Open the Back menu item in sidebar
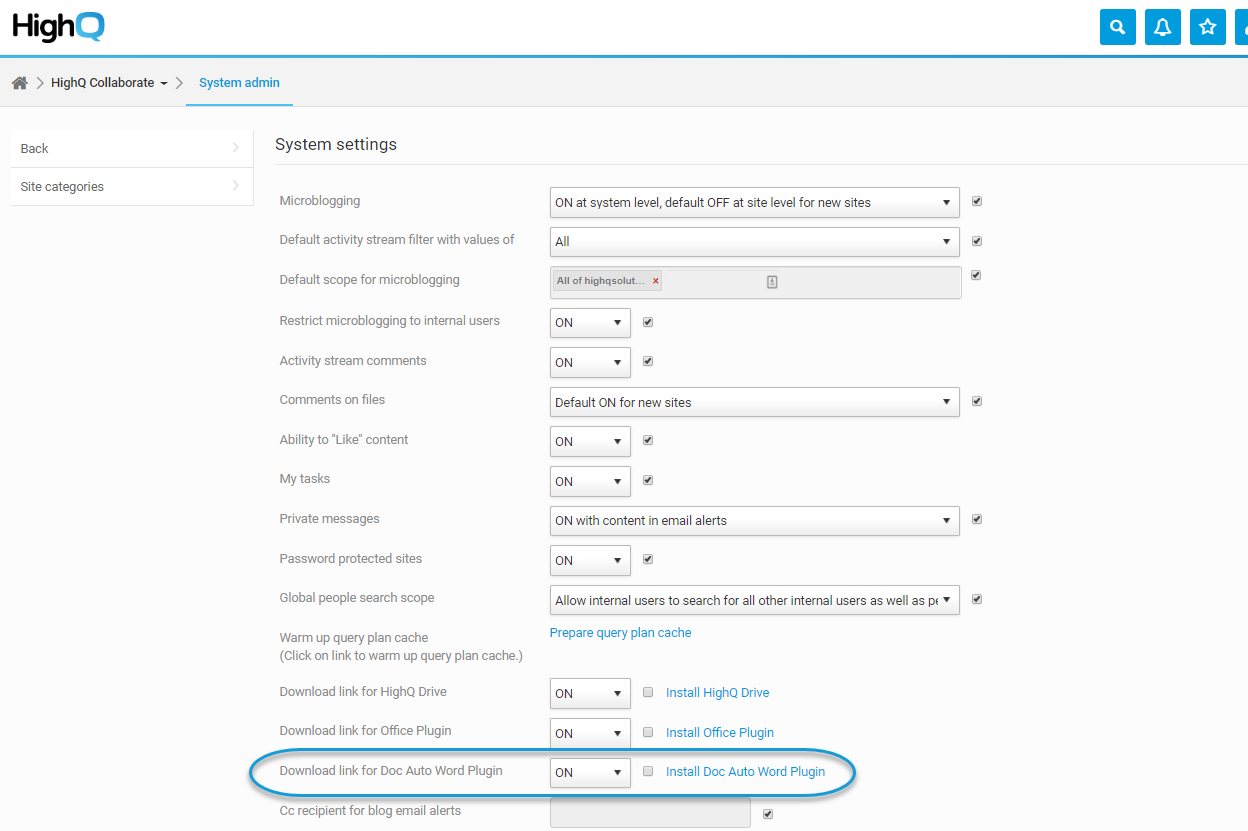 (x=131, y=148)
